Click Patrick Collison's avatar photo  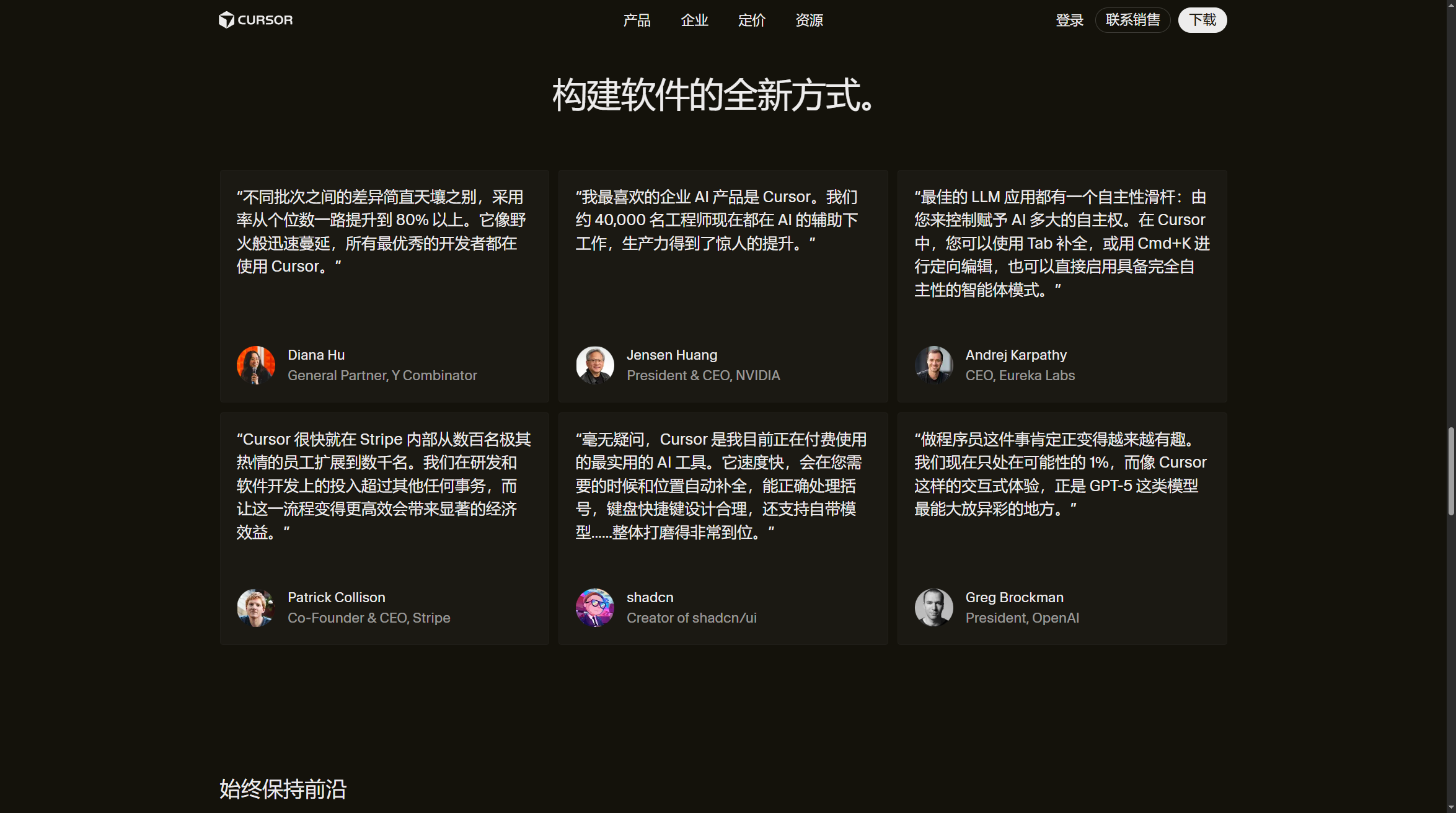(256, 608)
